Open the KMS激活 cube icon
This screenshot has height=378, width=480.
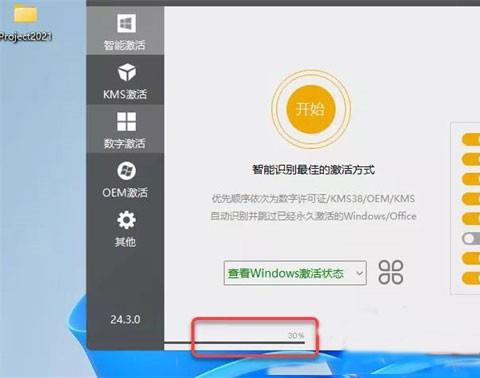(x=127, y=72)
